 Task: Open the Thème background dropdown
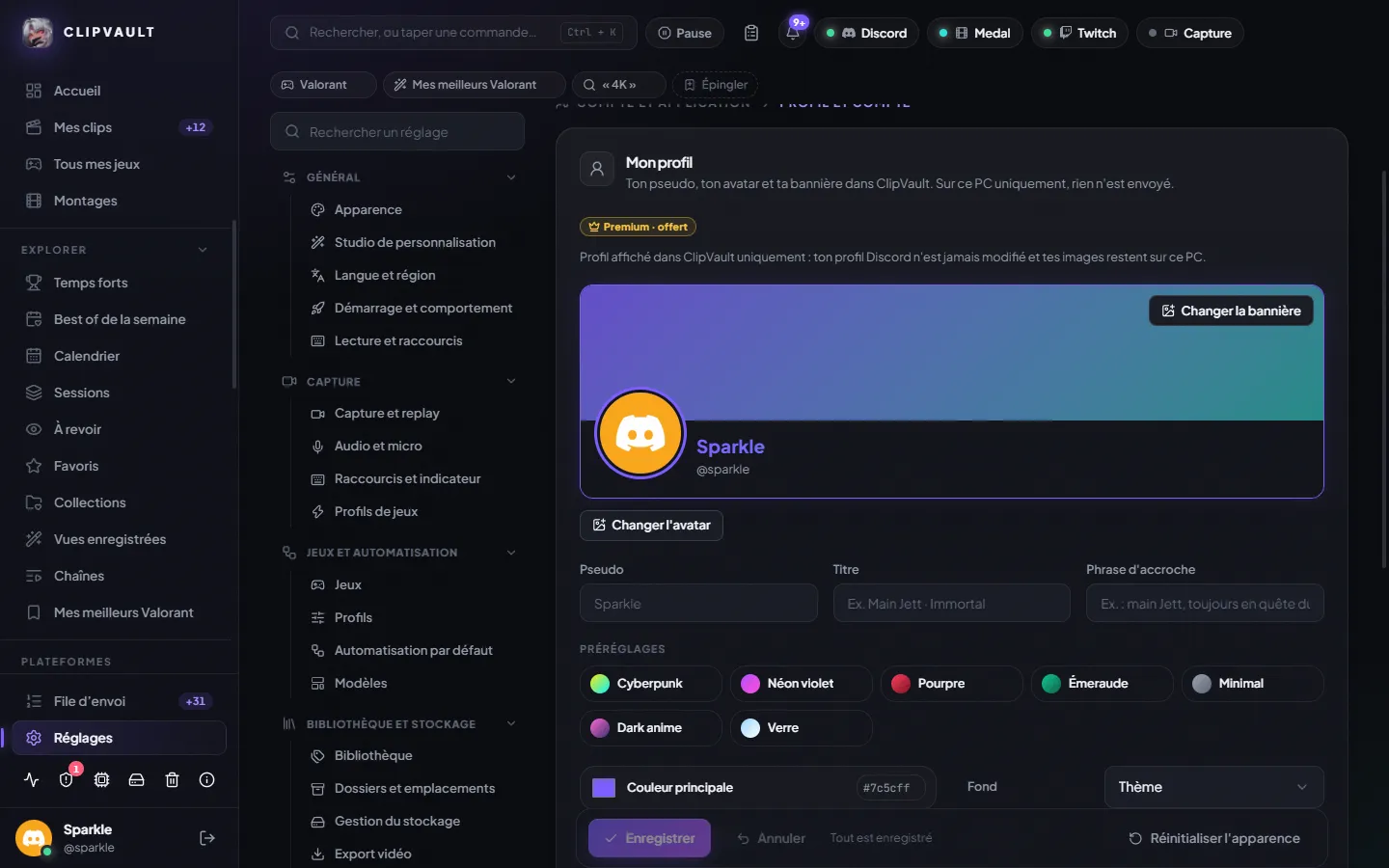[1213, 787]
